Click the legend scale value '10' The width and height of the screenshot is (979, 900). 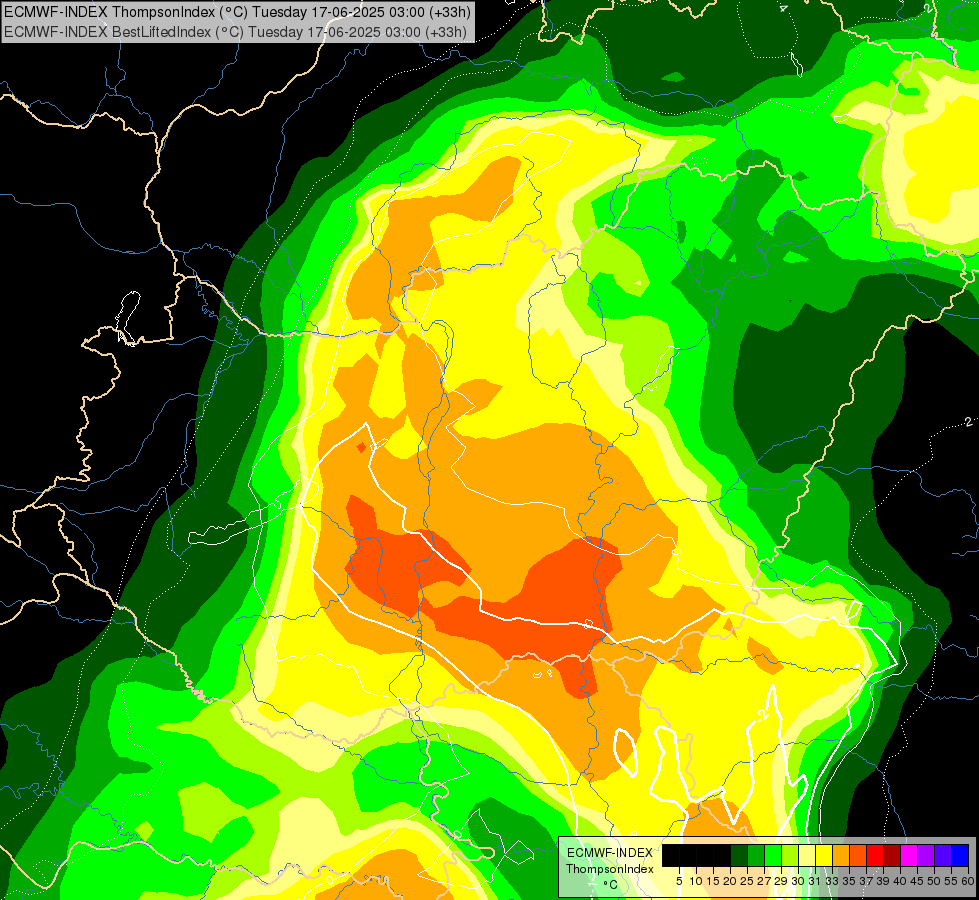696,881
